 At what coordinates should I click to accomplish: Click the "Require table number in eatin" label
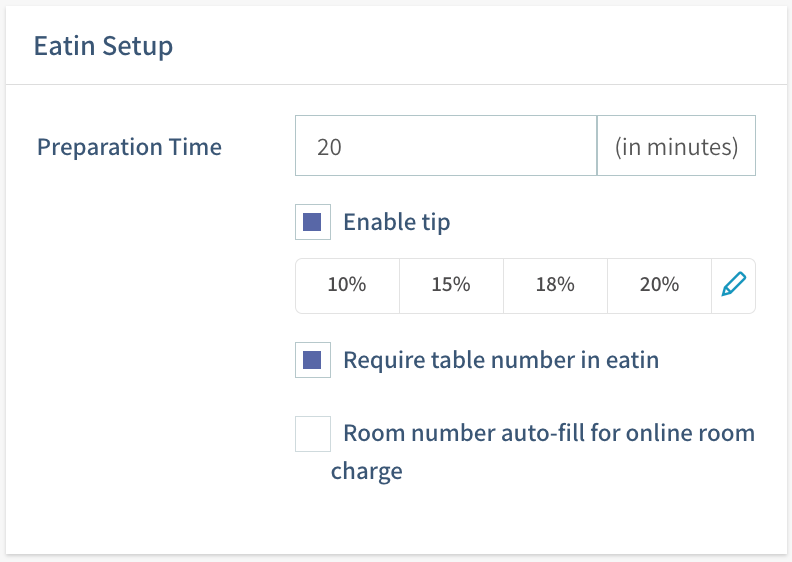[x=500, y=360]
